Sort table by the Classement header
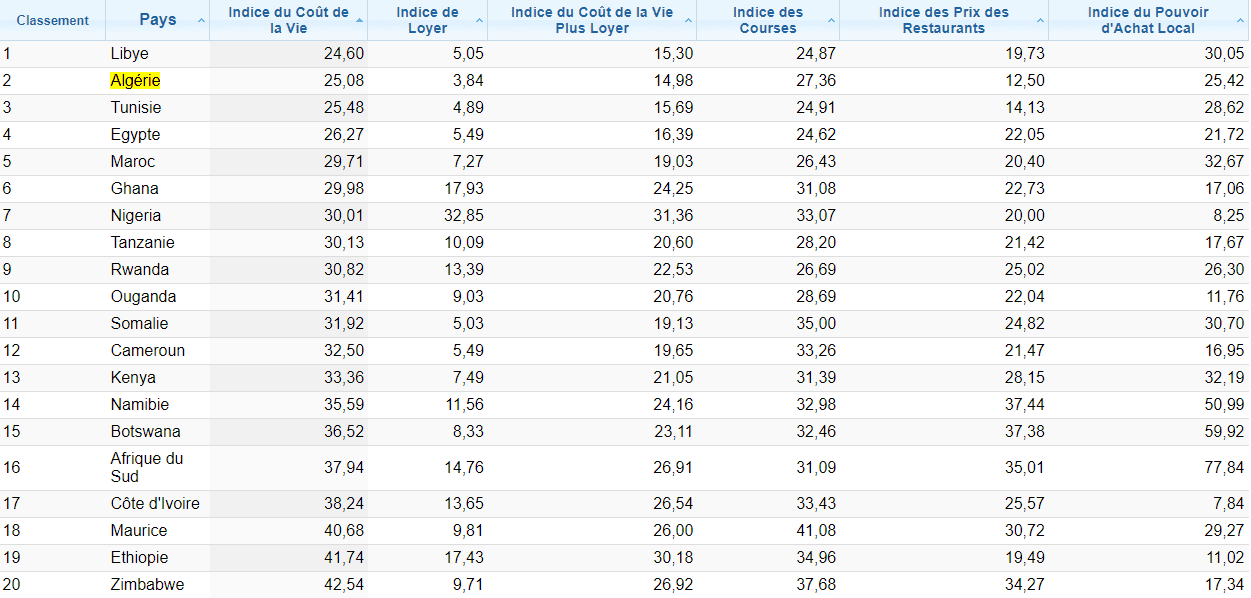The height and width of the screenshot is (598, 1251). coord(52,21)
